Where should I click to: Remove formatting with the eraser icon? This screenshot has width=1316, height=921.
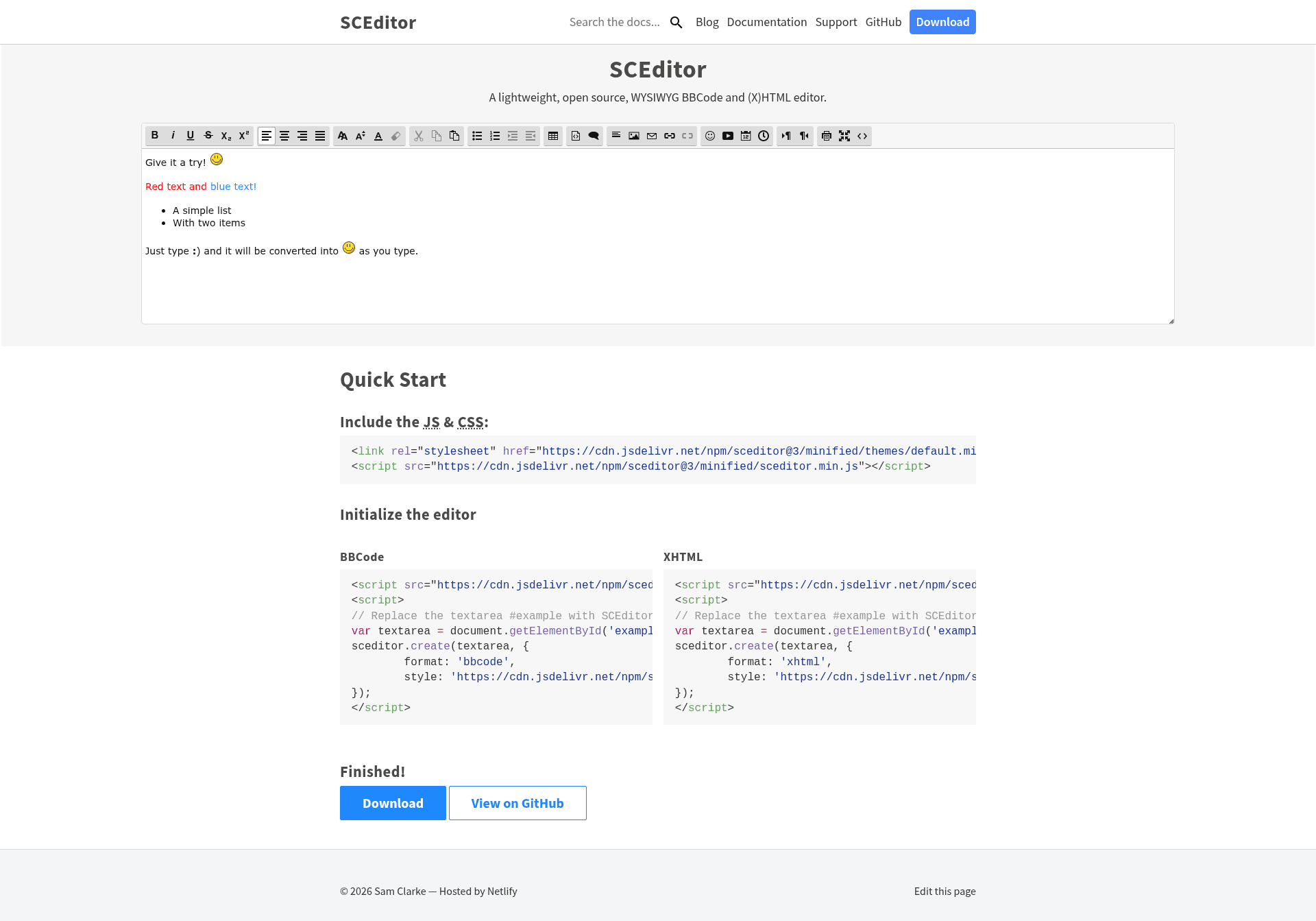(396, 136)
